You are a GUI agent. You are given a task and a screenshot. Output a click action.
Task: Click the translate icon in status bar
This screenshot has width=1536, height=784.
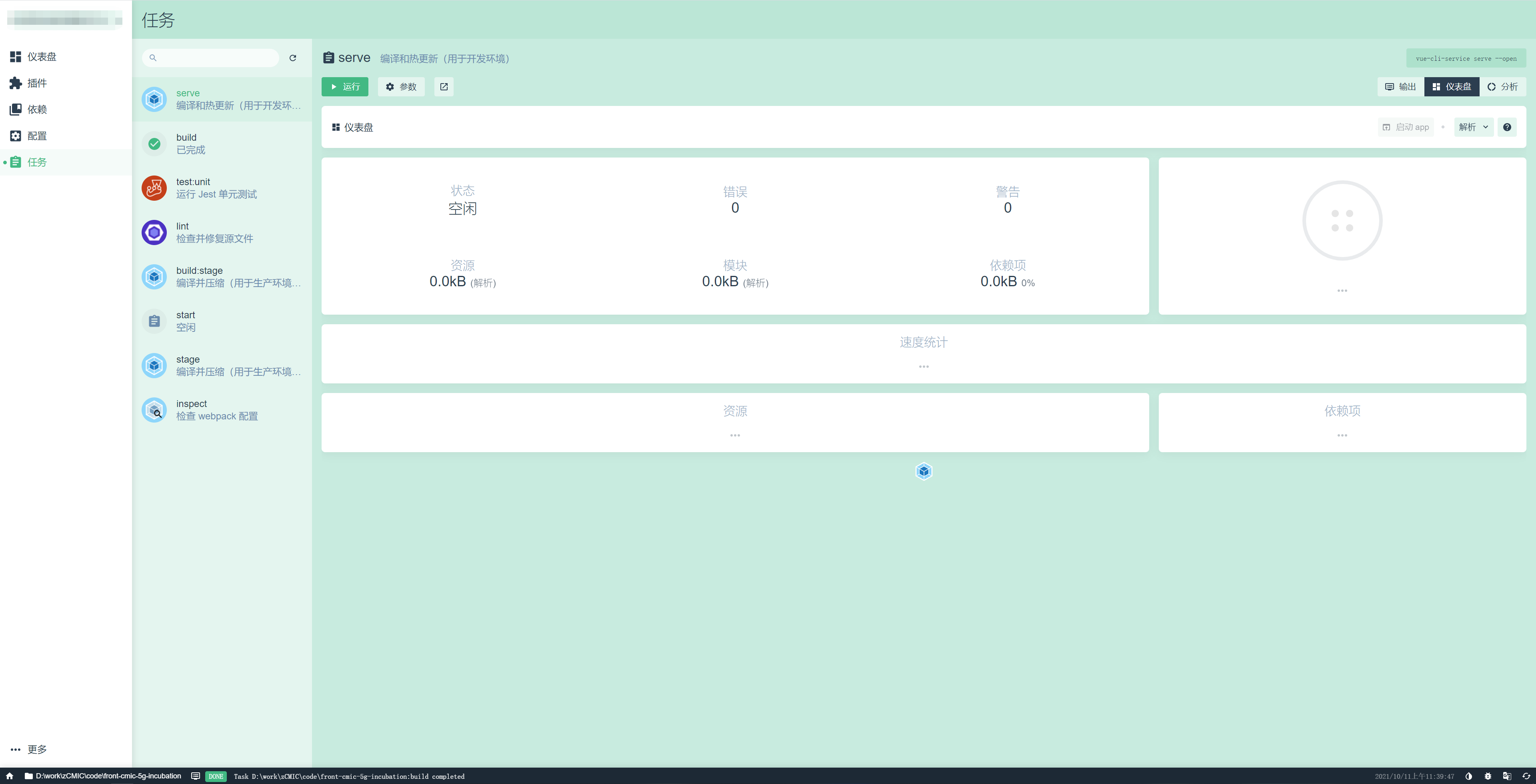coord(1507,776)
